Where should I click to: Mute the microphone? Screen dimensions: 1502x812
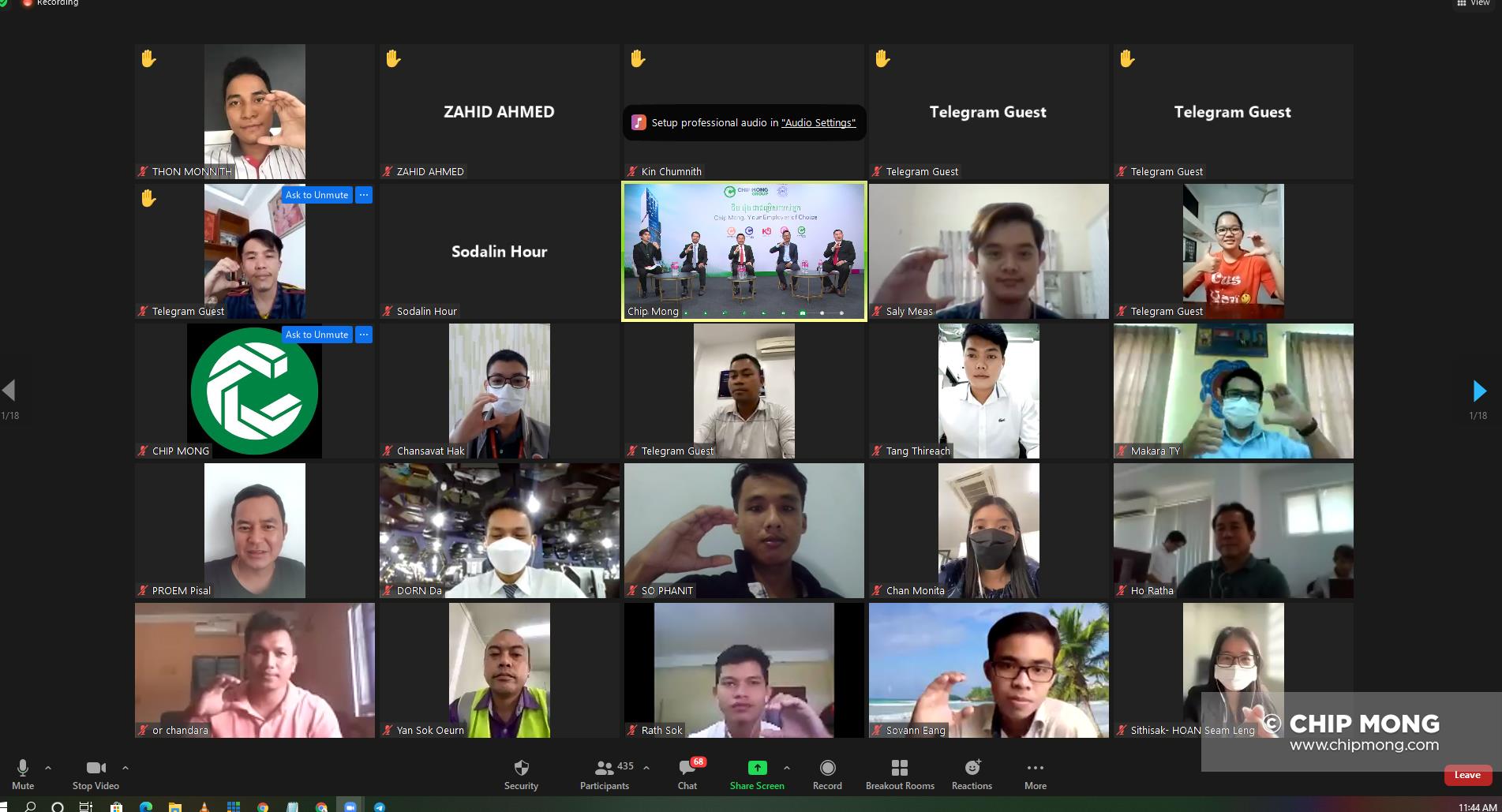coord(23,774)
